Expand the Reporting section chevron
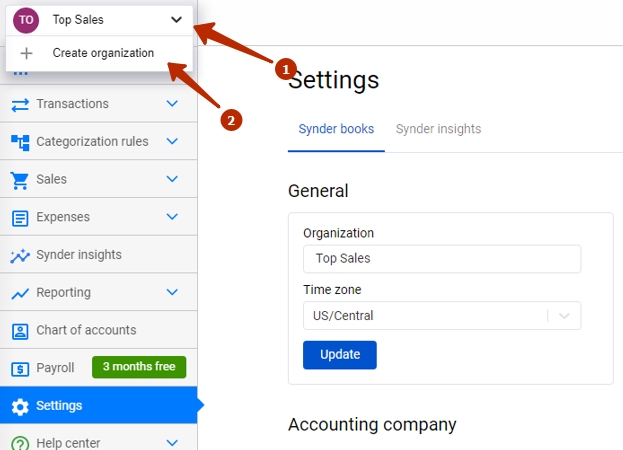The height and width of the screenshot is (450, 623). pos(172,292)
